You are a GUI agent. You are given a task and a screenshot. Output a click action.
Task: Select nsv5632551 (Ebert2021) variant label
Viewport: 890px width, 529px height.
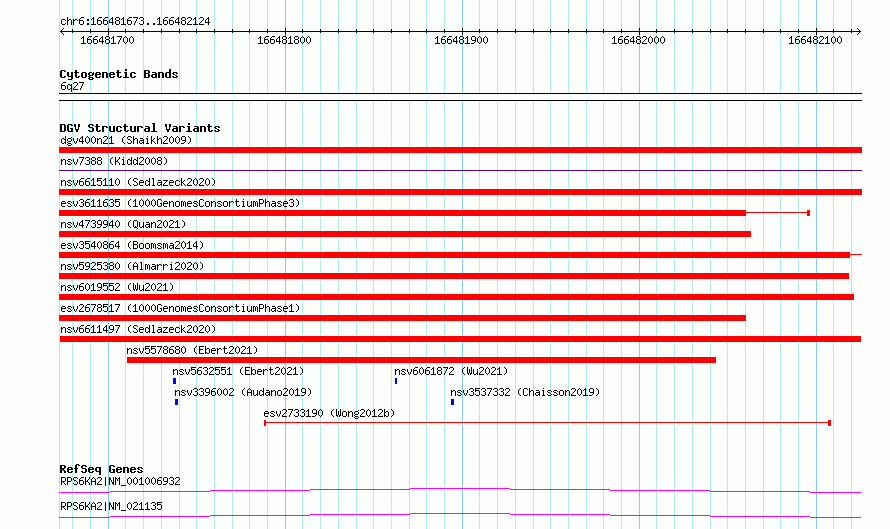click(238, 371)
